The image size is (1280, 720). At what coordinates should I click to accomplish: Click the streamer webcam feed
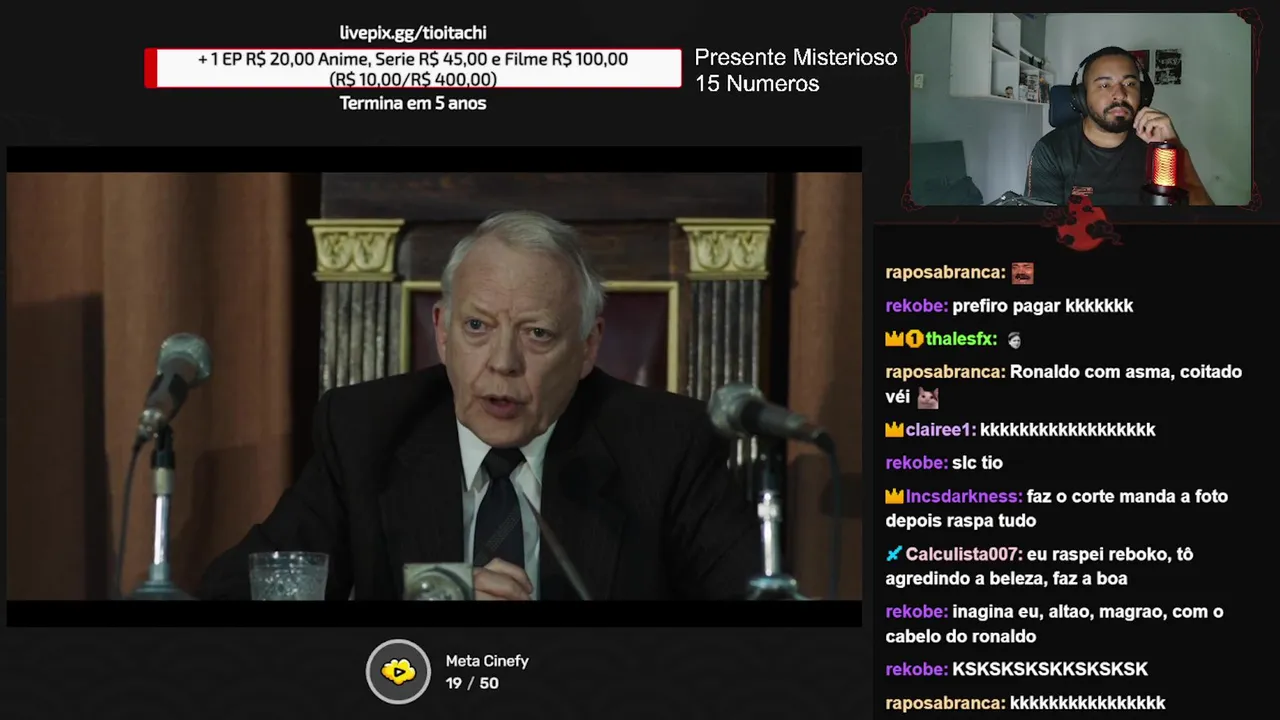point(1081,109)
